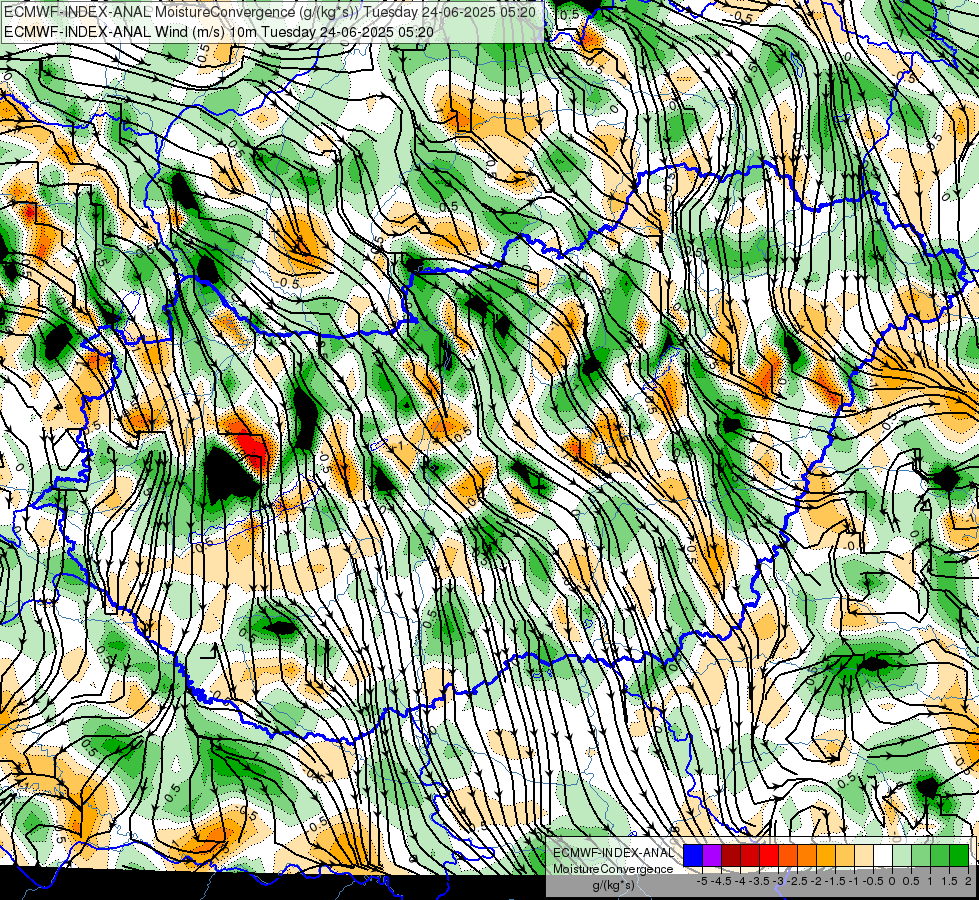
Task: Click the Wind (m/s) 10m title line
Action: coord(219,31)
